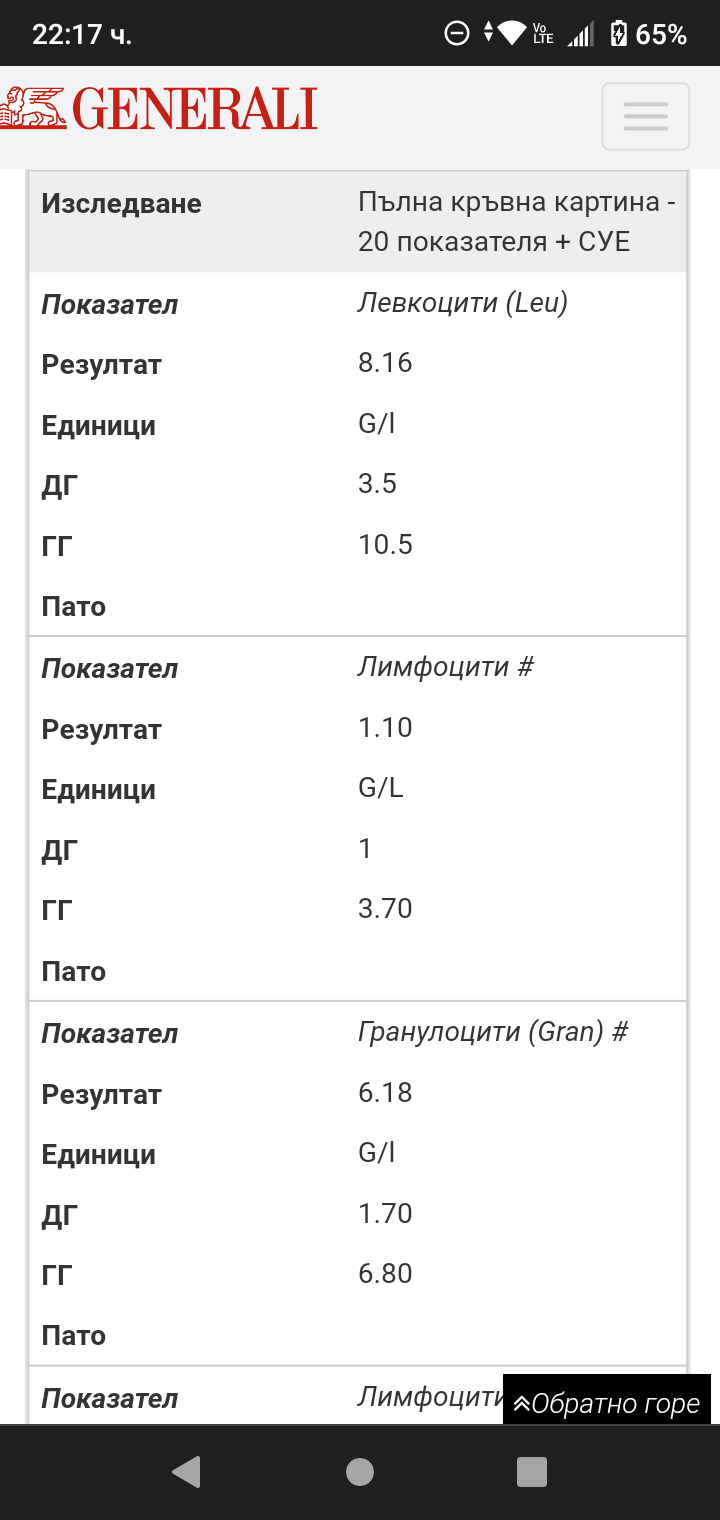Tap the do-not-disturb status icon
This screenshot has width=720, height=1520.
click(456, 34)
